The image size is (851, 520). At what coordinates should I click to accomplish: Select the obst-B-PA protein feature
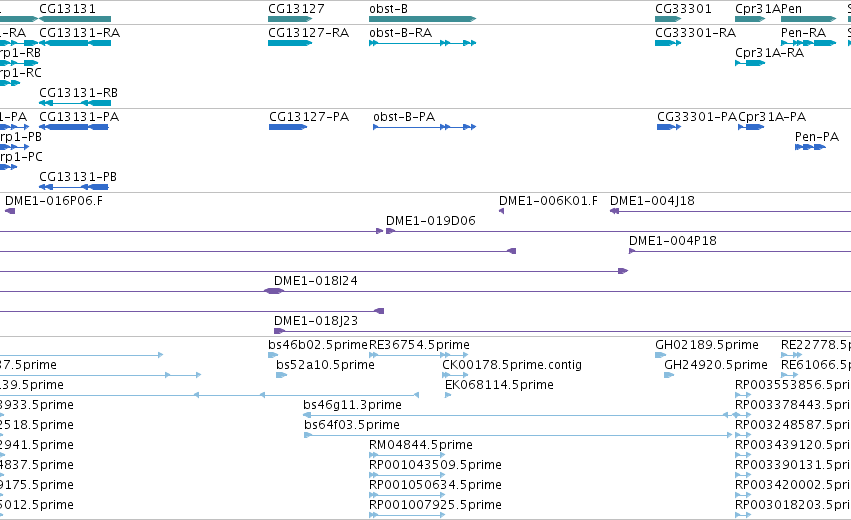click(x=424, y=127)
